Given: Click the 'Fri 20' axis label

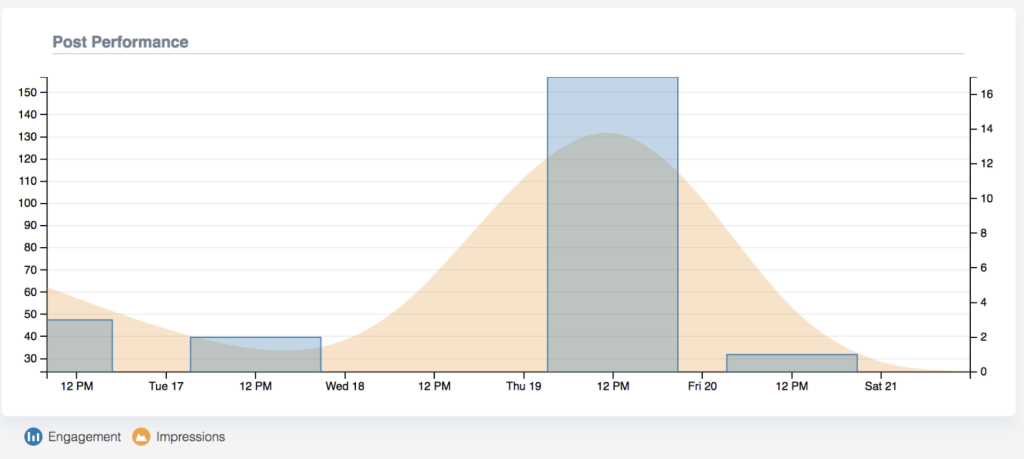Looking at the screenshot, I should coord(702,387).
